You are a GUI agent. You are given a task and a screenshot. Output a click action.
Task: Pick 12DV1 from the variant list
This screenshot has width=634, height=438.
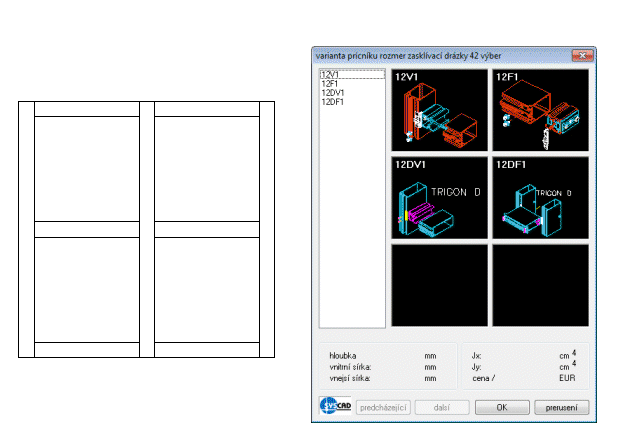point(331,93)
